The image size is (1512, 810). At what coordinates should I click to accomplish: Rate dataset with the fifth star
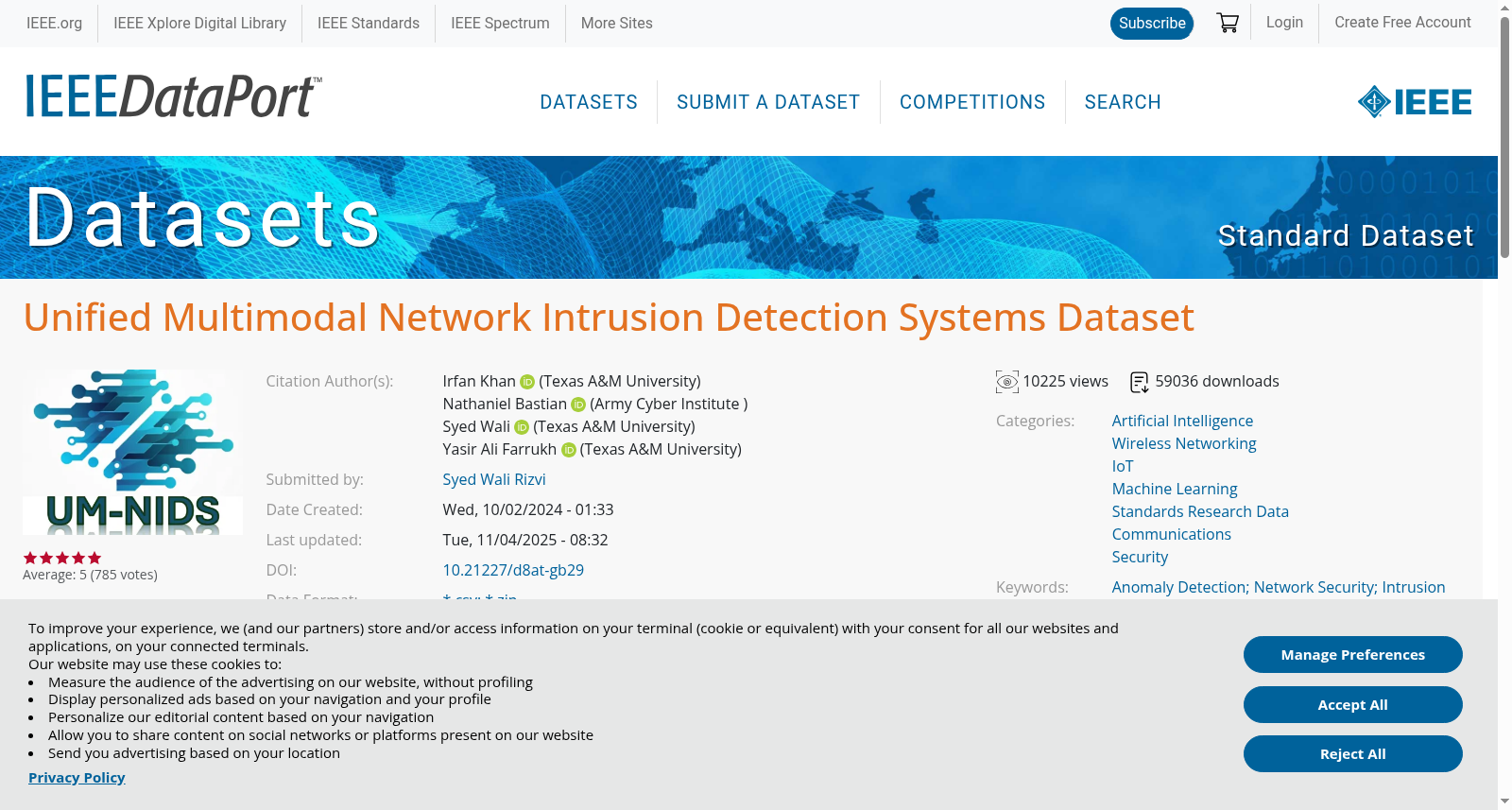[94, 558]
